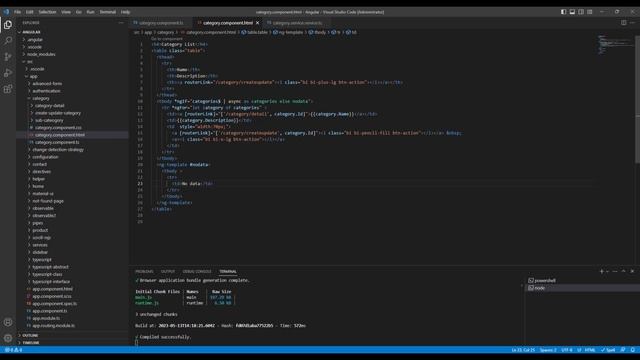The image size is (640, 360).
Task: Click the panel ellipsis icon left of the maximize caret
Action: coord(615,271)
